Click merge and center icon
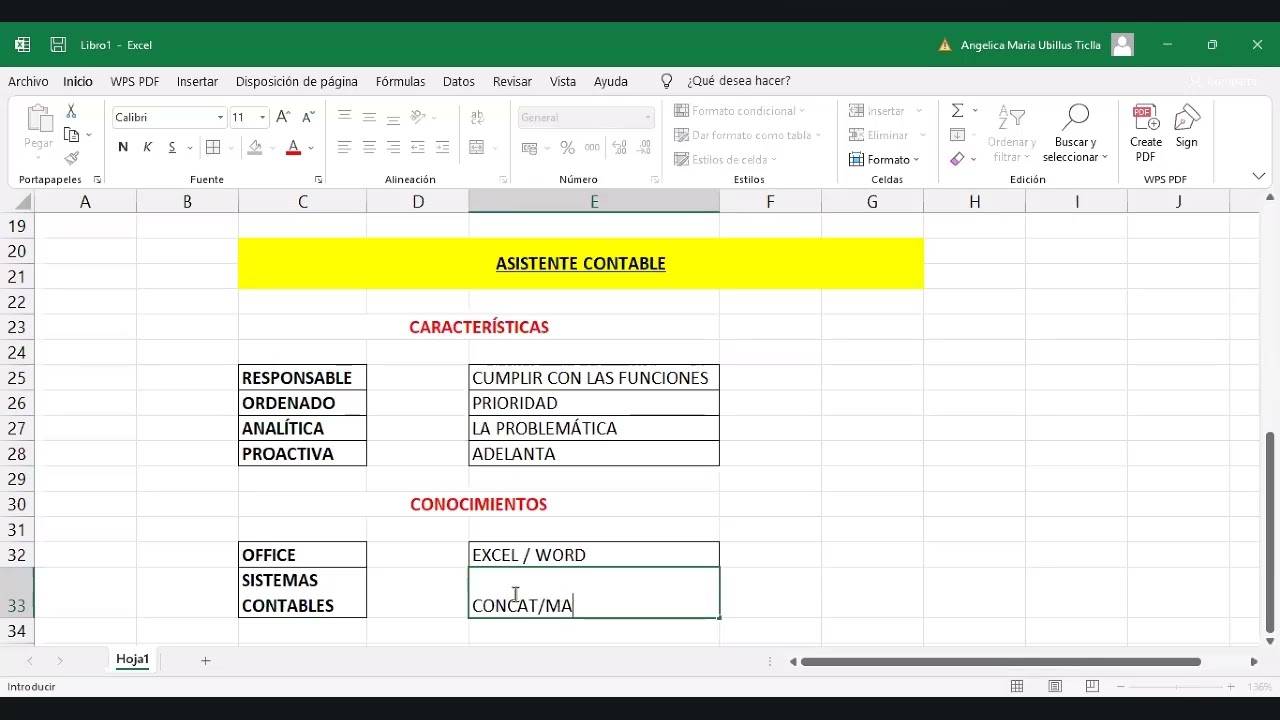1280x720 pixels. (x=477, y=147)
